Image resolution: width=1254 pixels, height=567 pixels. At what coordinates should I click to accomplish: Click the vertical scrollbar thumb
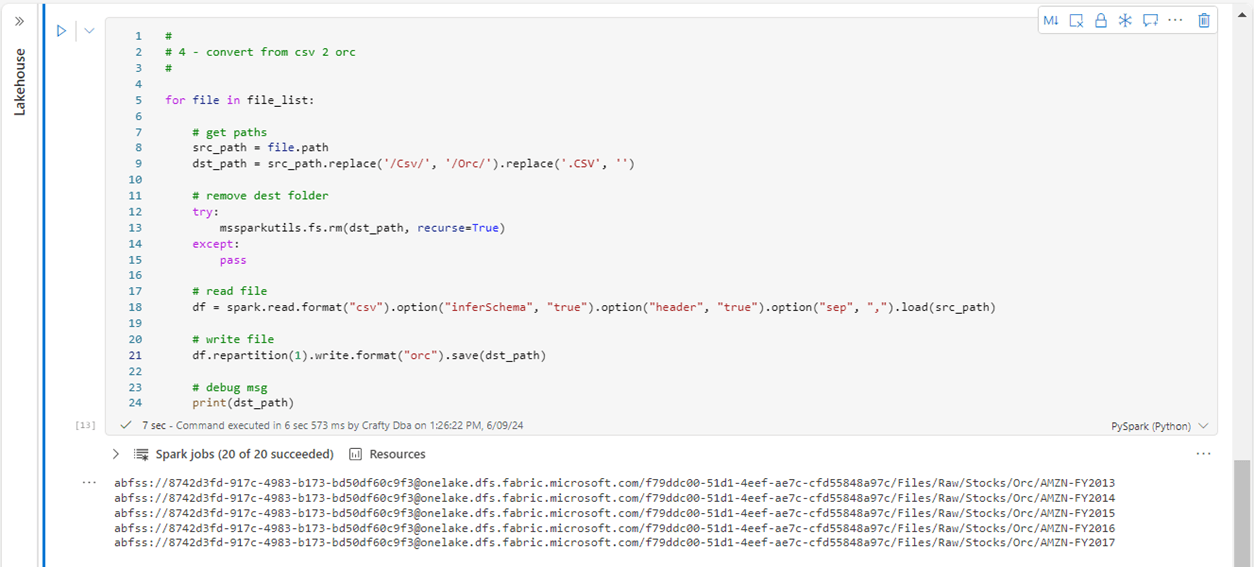point(1242,510)
